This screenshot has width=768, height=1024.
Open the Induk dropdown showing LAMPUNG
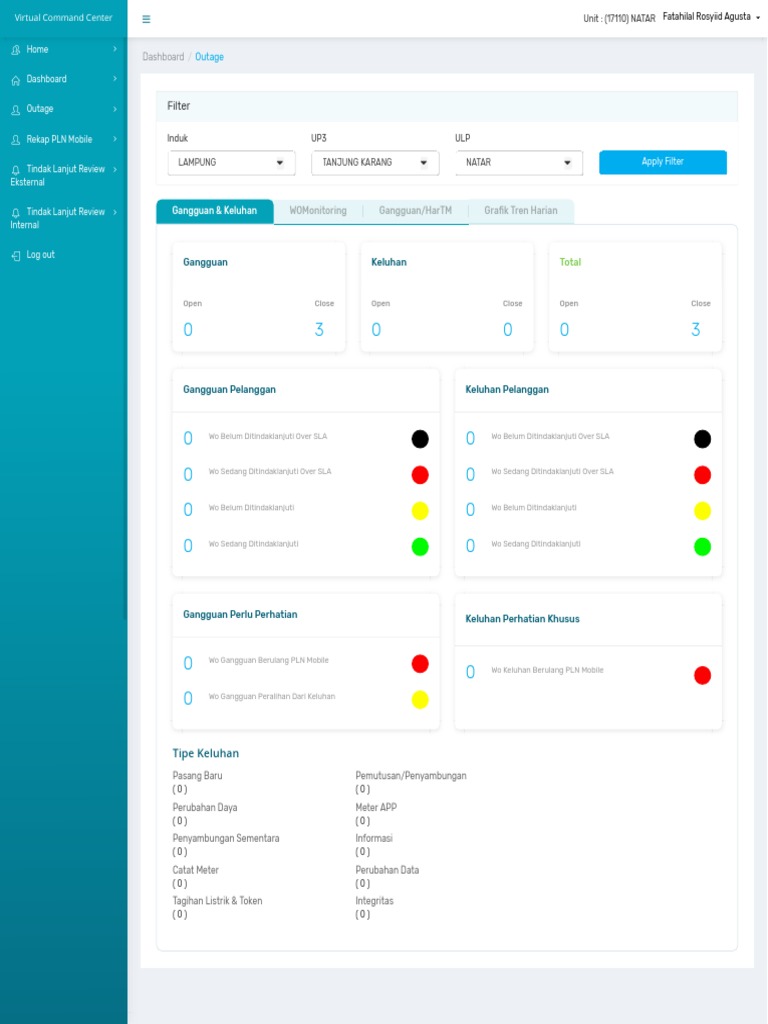231,163
